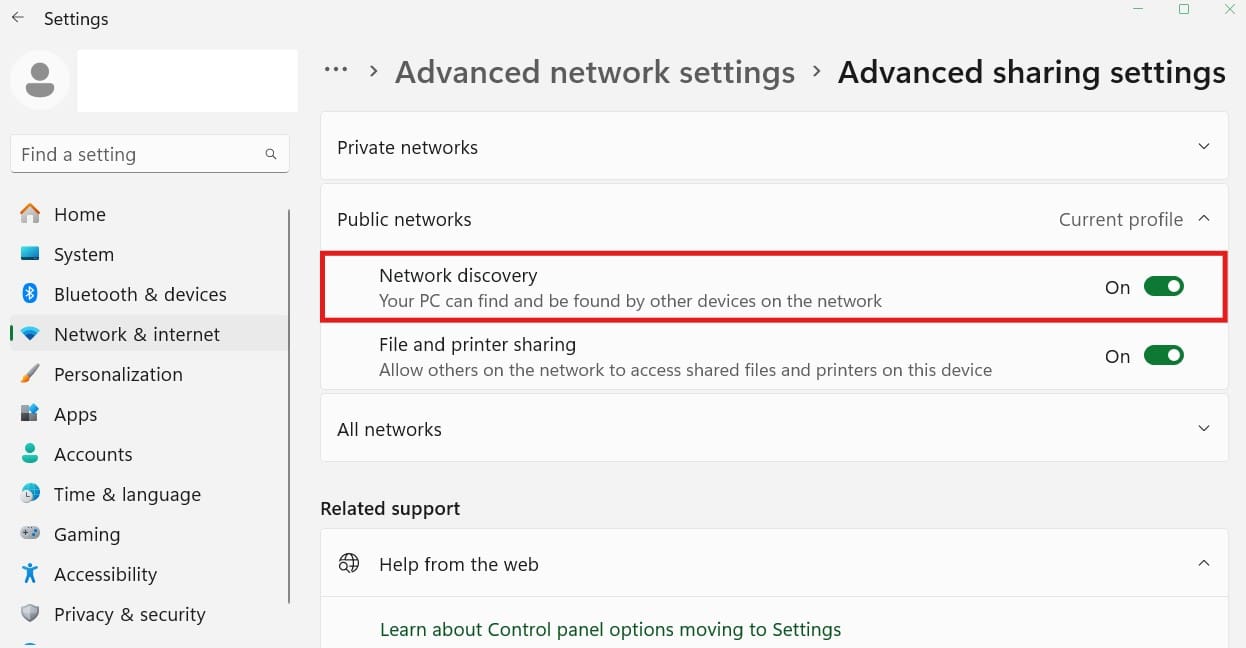Expand the All networks section
This screenshot has height=648, width=1246.
(x=1204, y=428)
